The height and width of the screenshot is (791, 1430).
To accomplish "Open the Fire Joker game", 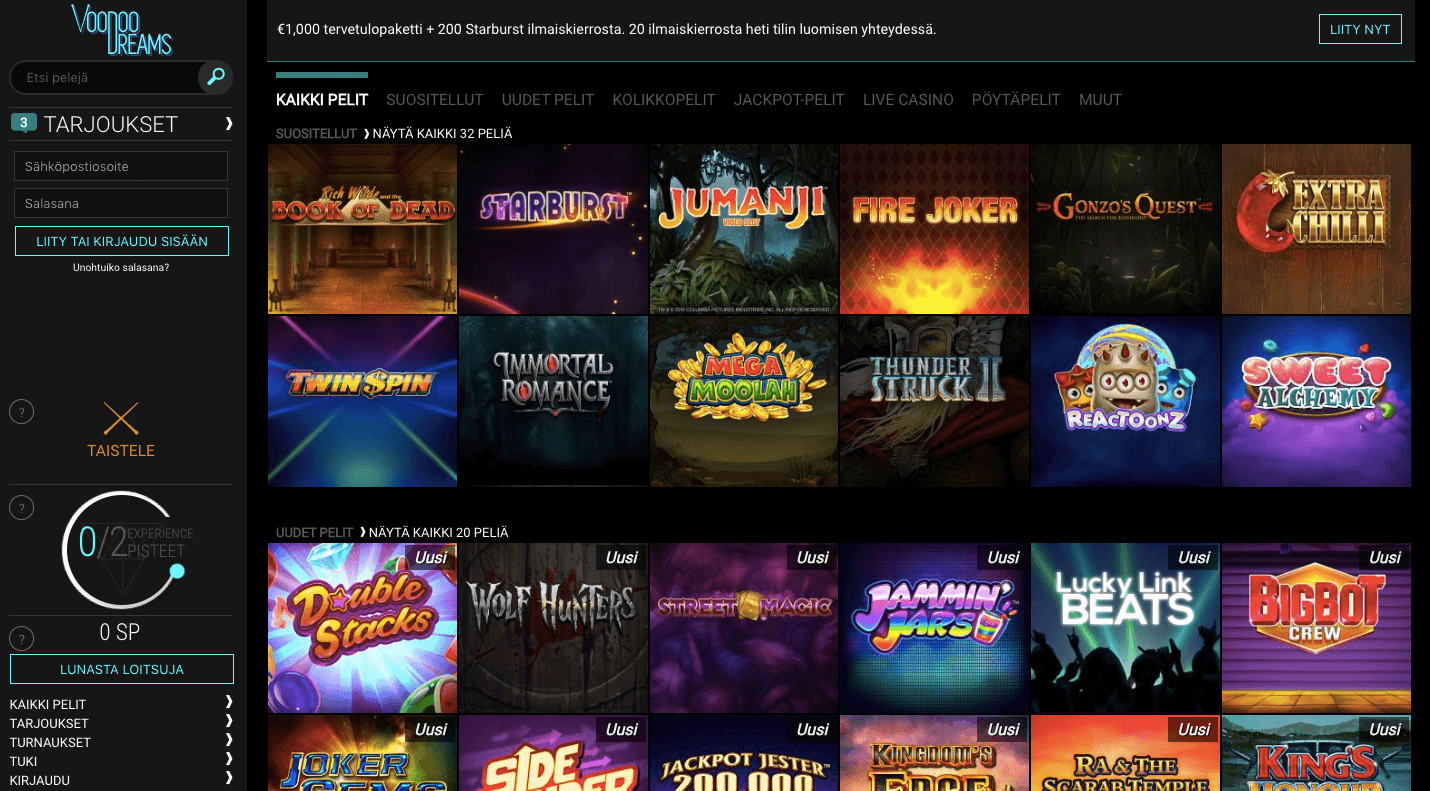I will pyautogui.click(x=934, y=229).
